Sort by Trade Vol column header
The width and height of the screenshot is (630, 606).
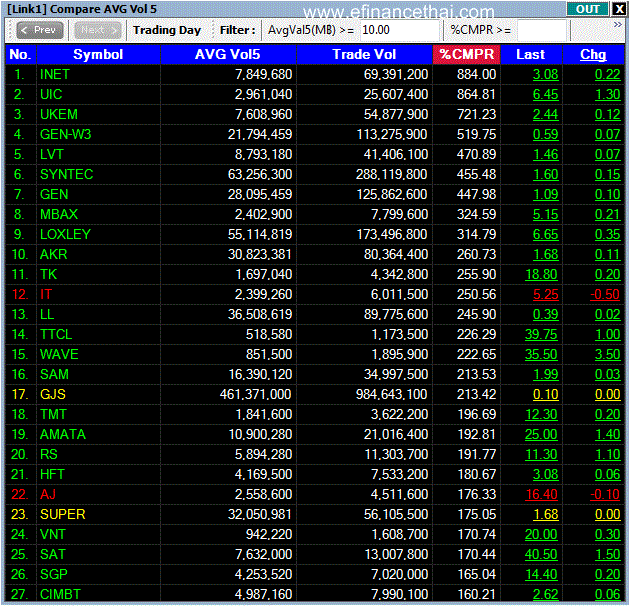click(x=364, y=54)
